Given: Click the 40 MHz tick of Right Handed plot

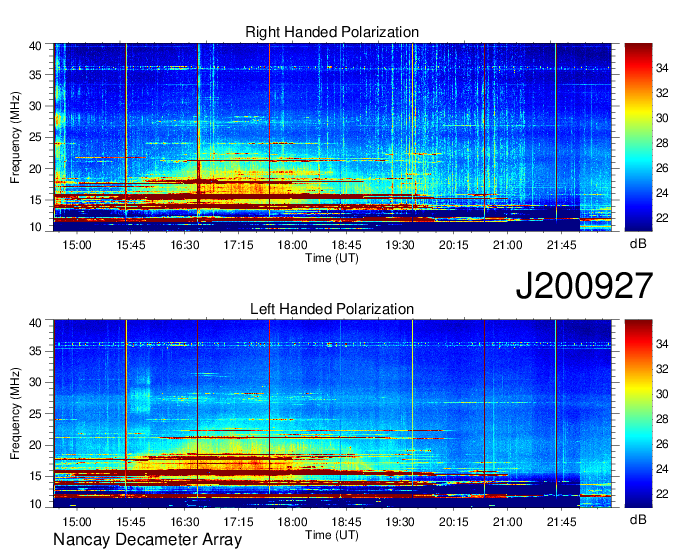Looking at the screenshot, I should pos(35,46).
